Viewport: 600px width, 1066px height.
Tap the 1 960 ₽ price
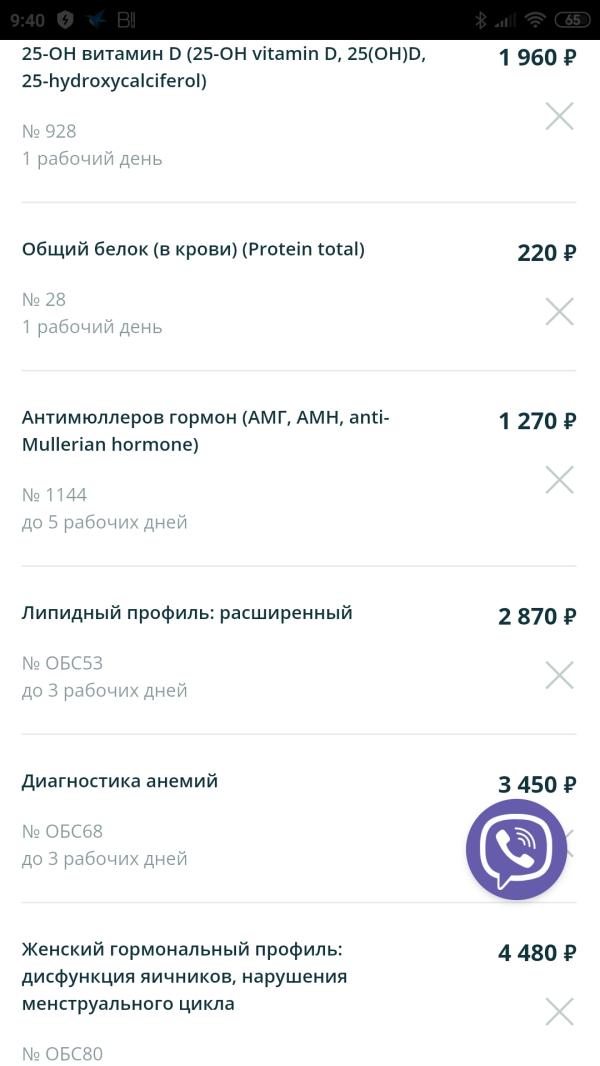(x=537, y=57)
